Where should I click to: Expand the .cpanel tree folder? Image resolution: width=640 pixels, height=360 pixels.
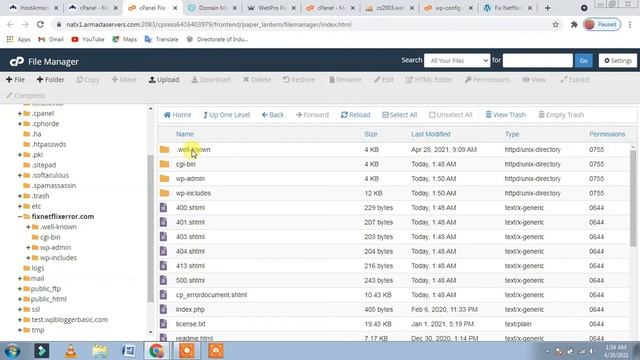[20, 113]
